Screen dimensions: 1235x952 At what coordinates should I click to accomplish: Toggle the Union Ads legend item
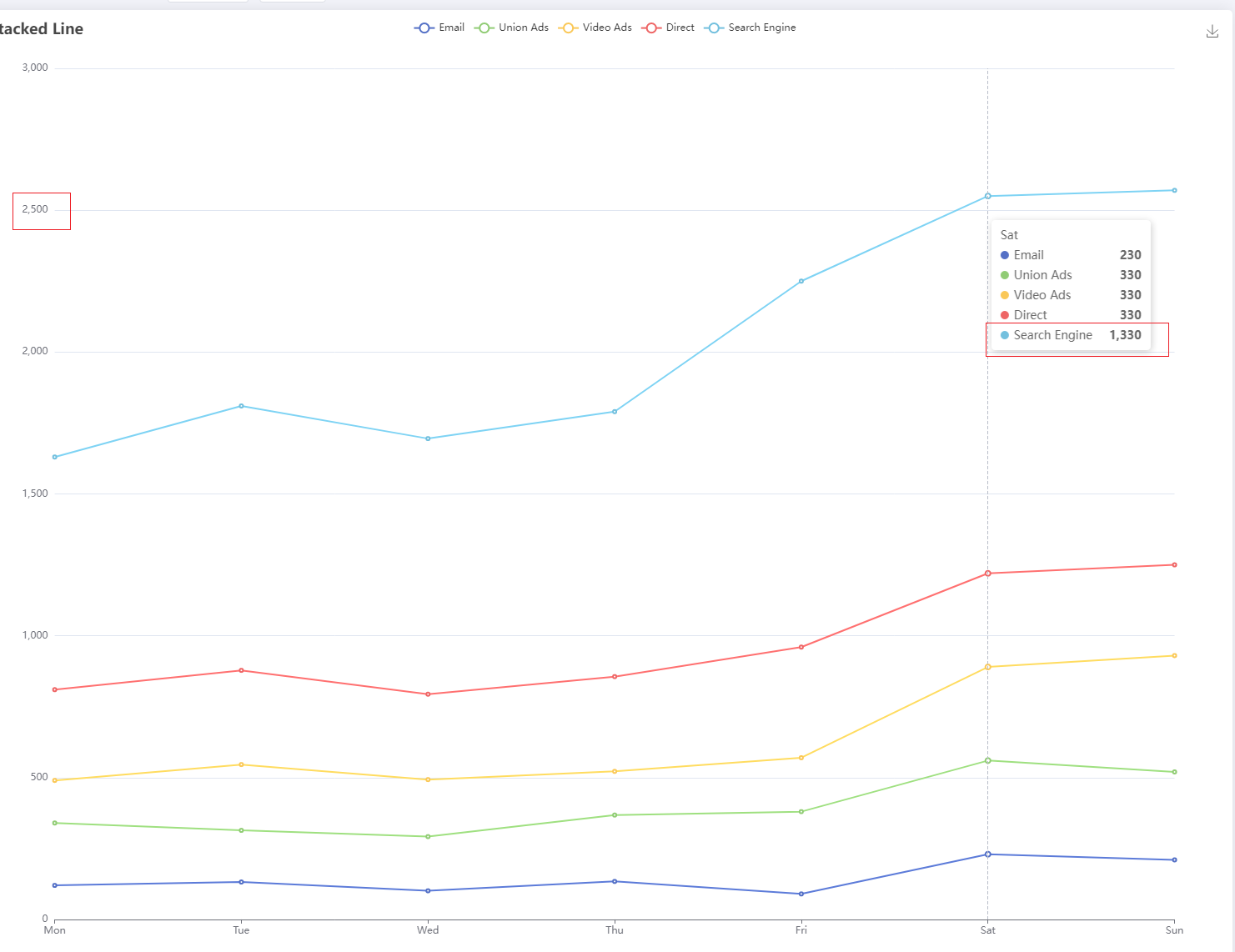511,28
